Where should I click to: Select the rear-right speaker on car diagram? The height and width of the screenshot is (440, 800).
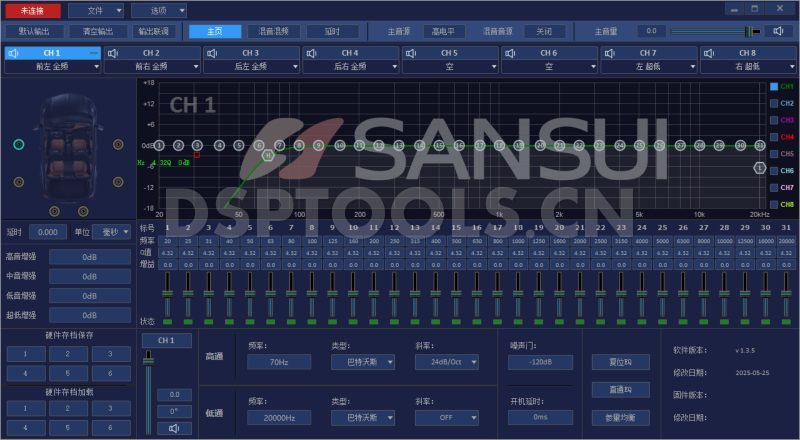click(118, 182)
